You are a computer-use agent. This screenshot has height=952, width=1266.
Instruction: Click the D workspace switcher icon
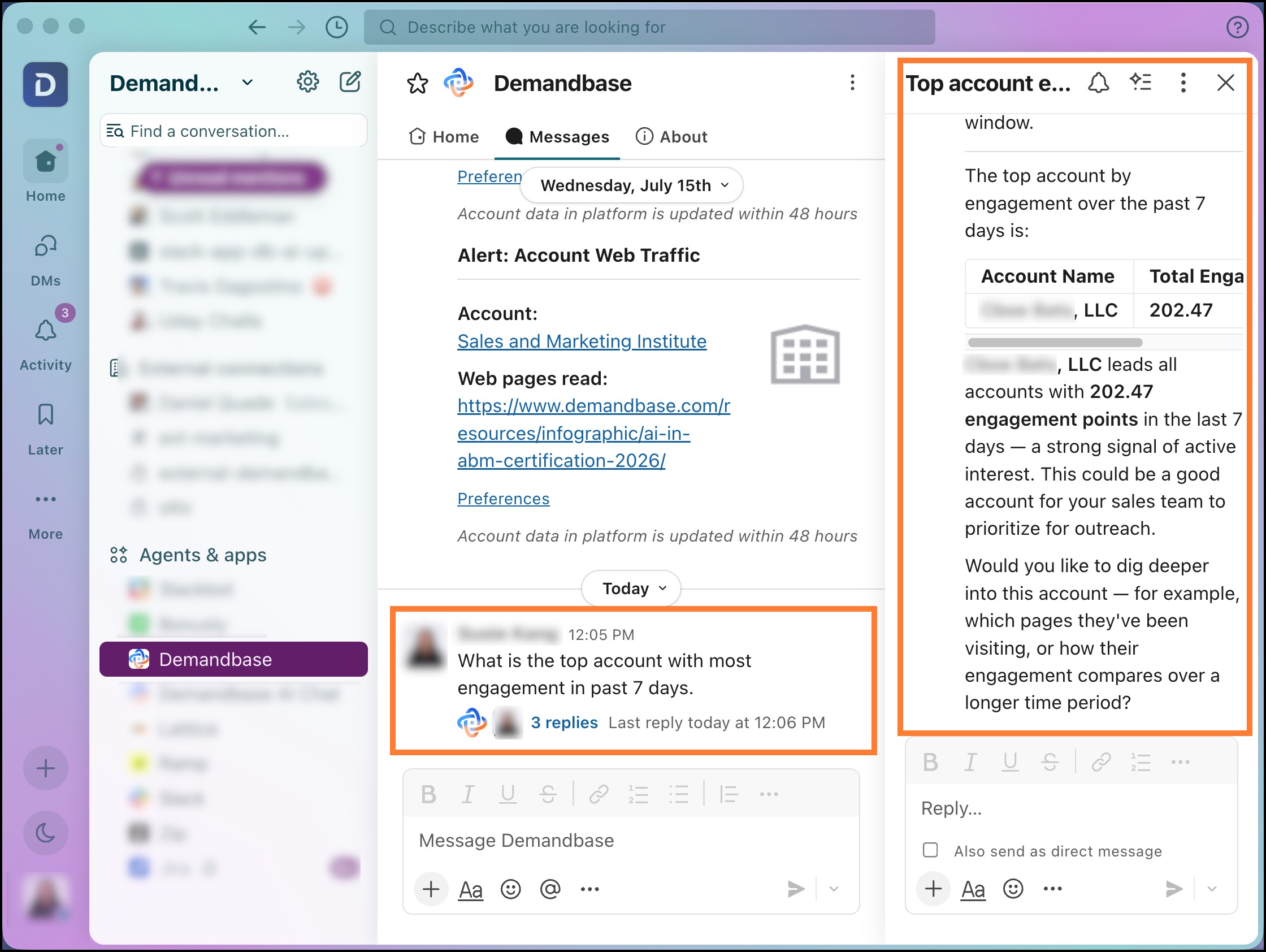[x=45, y=85]
